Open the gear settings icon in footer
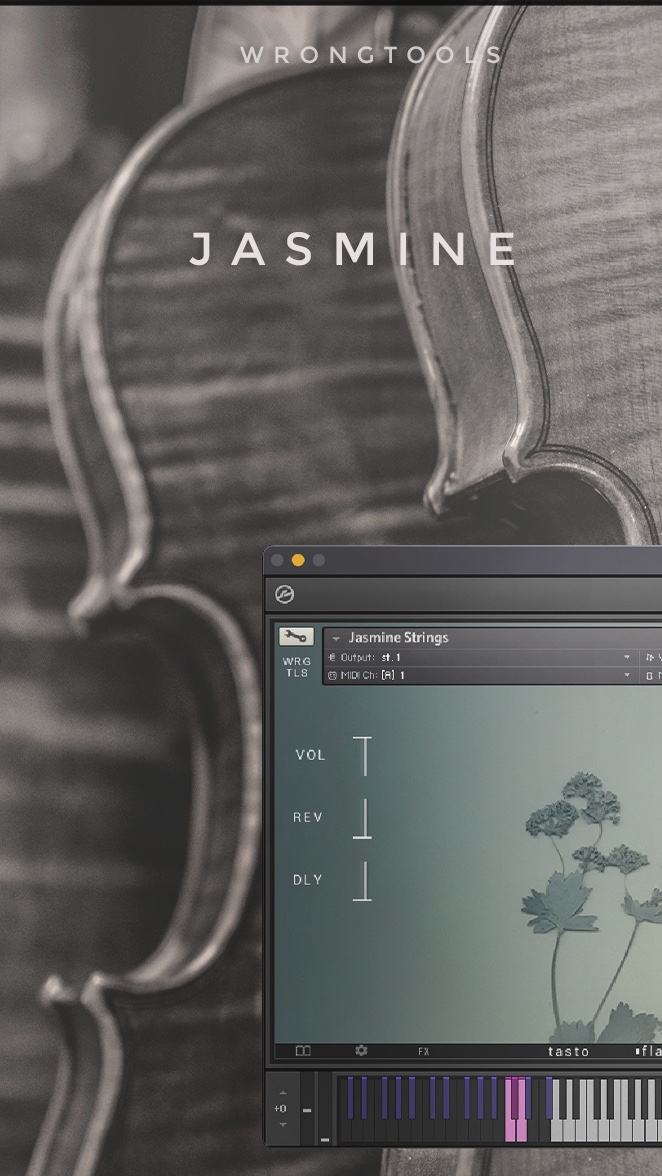This screenshot has height=1176, width=662. (361, 1051)
